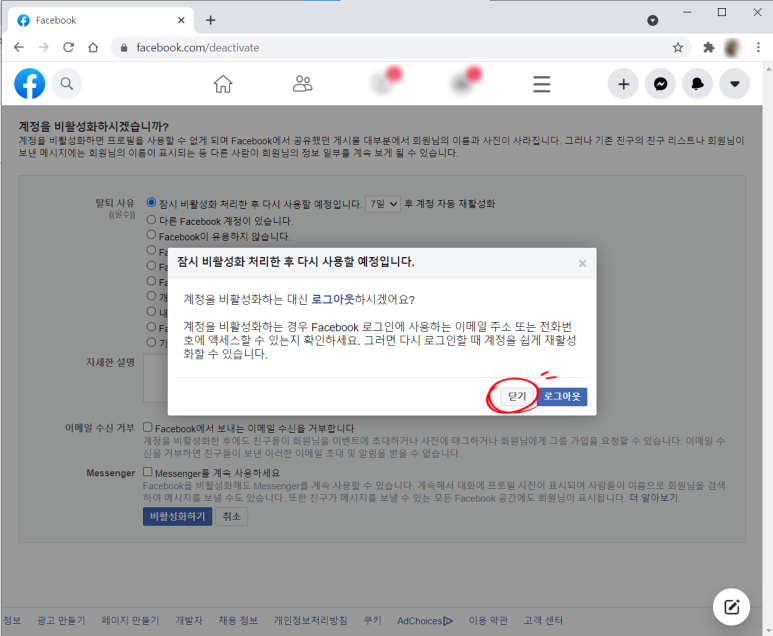Open the AdChoices footer link
Image resolution: width=773 pixels, height=636 pixels.
(x=425, y=621)
